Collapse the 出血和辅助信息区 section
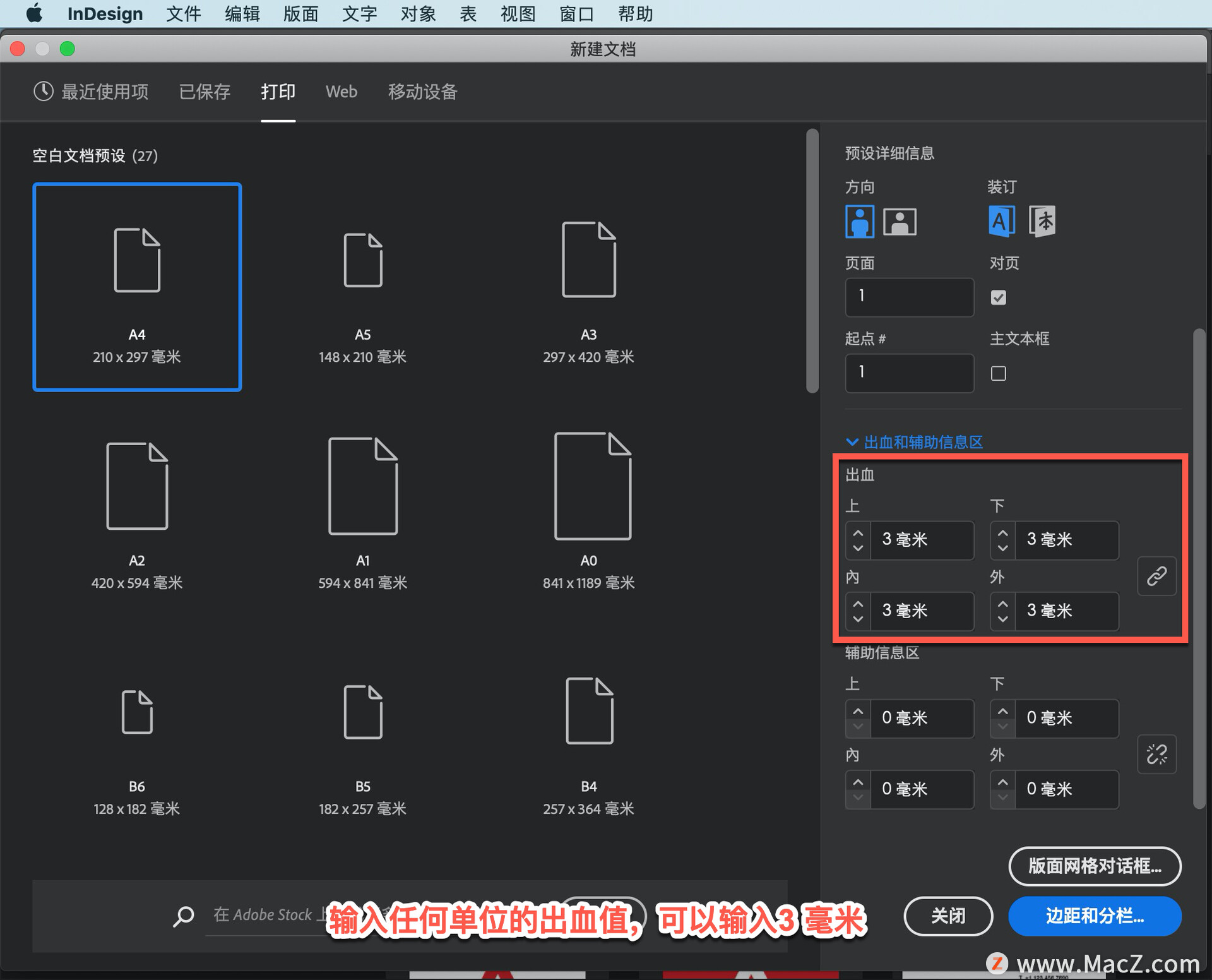Viewport: 1212px width, 980px height. click(x=914, y=442)
